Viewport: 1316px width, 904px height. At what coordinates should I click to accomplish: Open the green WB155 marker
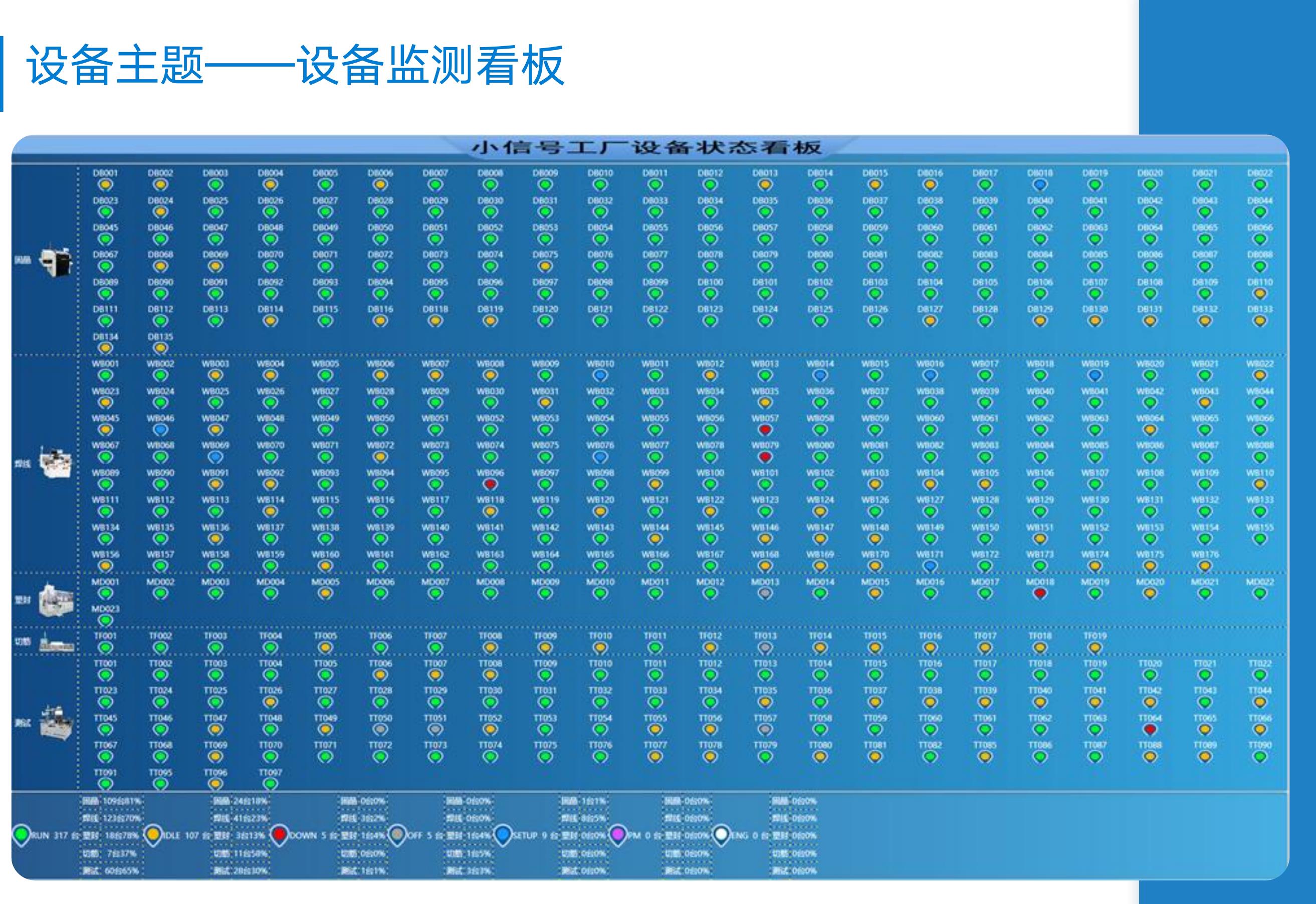tap(1259, 539)
